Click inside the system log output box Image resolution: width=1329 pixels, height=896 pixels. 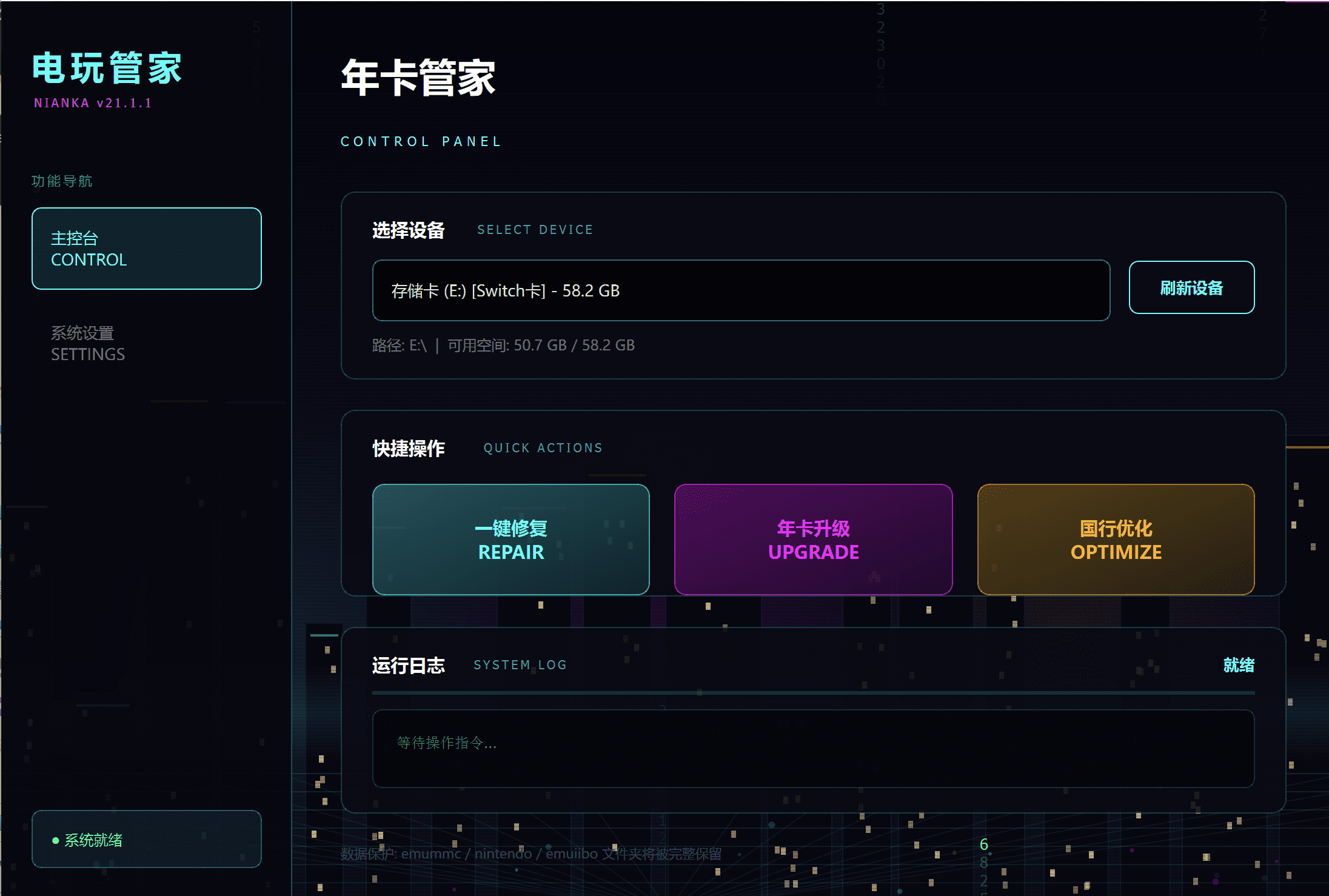pos(812,748)
